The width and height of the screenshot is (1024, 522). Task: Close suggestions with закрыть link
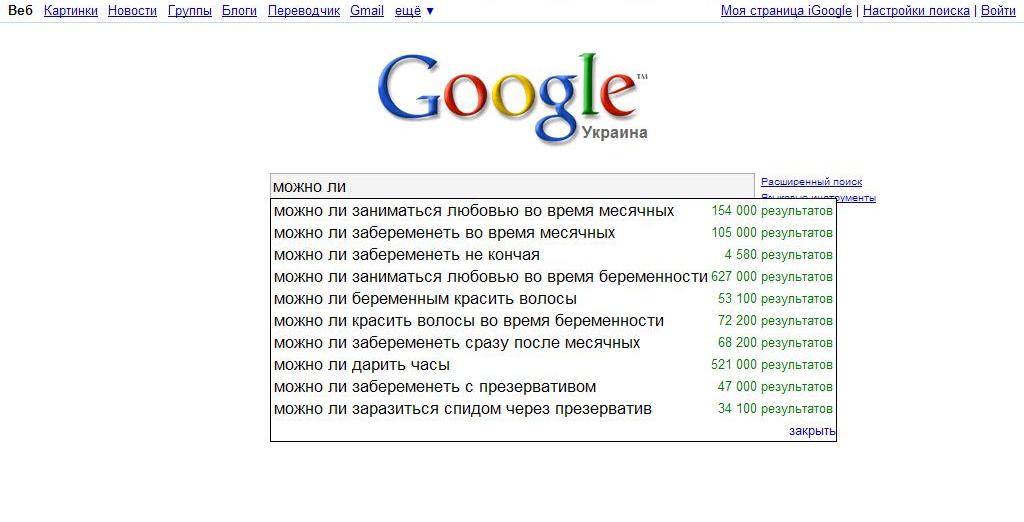coord(811,431)
